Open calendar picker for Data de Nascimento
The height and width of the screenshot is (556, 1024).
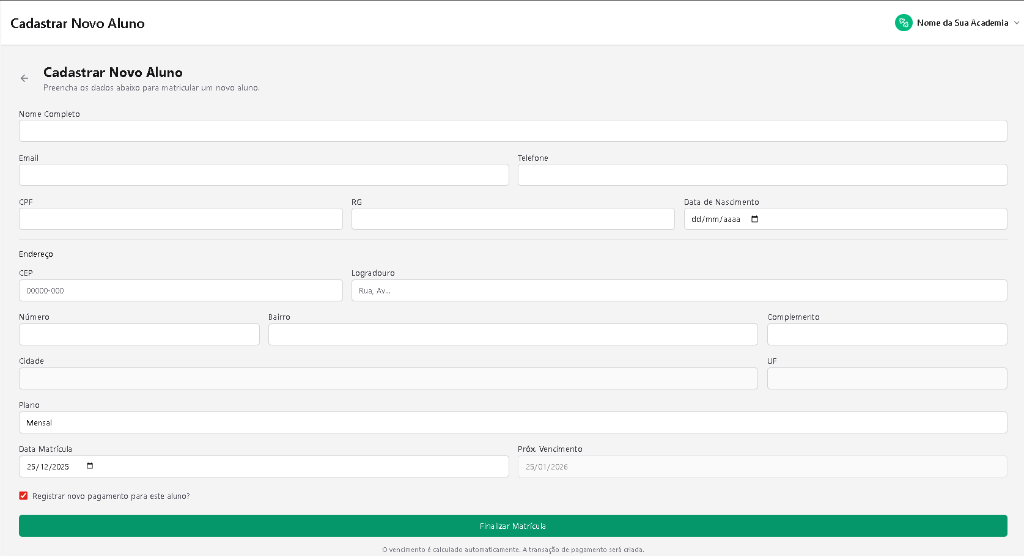(x=755, y=219)
